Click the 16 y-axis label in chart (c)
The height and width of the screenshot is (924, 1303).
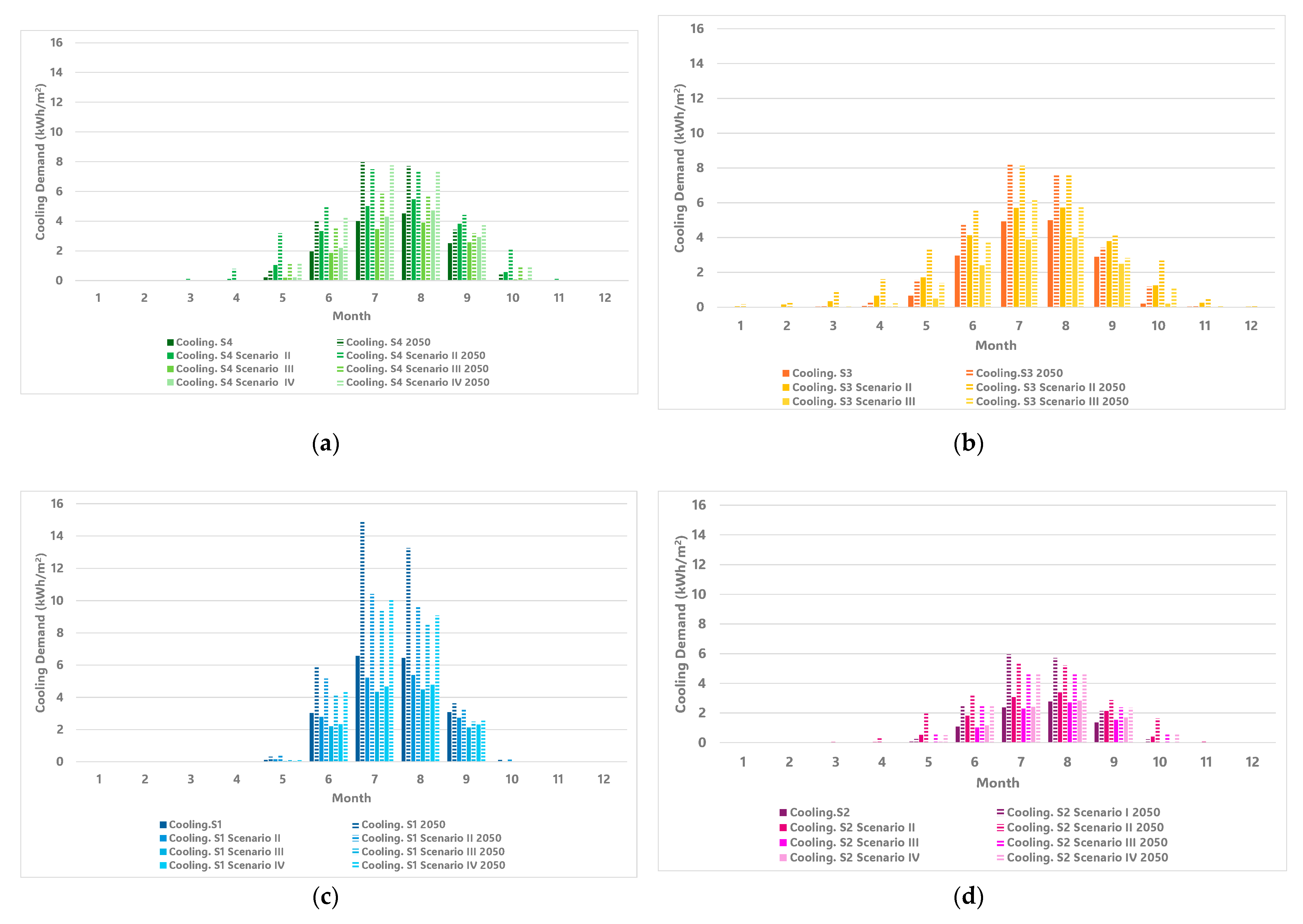57,504
